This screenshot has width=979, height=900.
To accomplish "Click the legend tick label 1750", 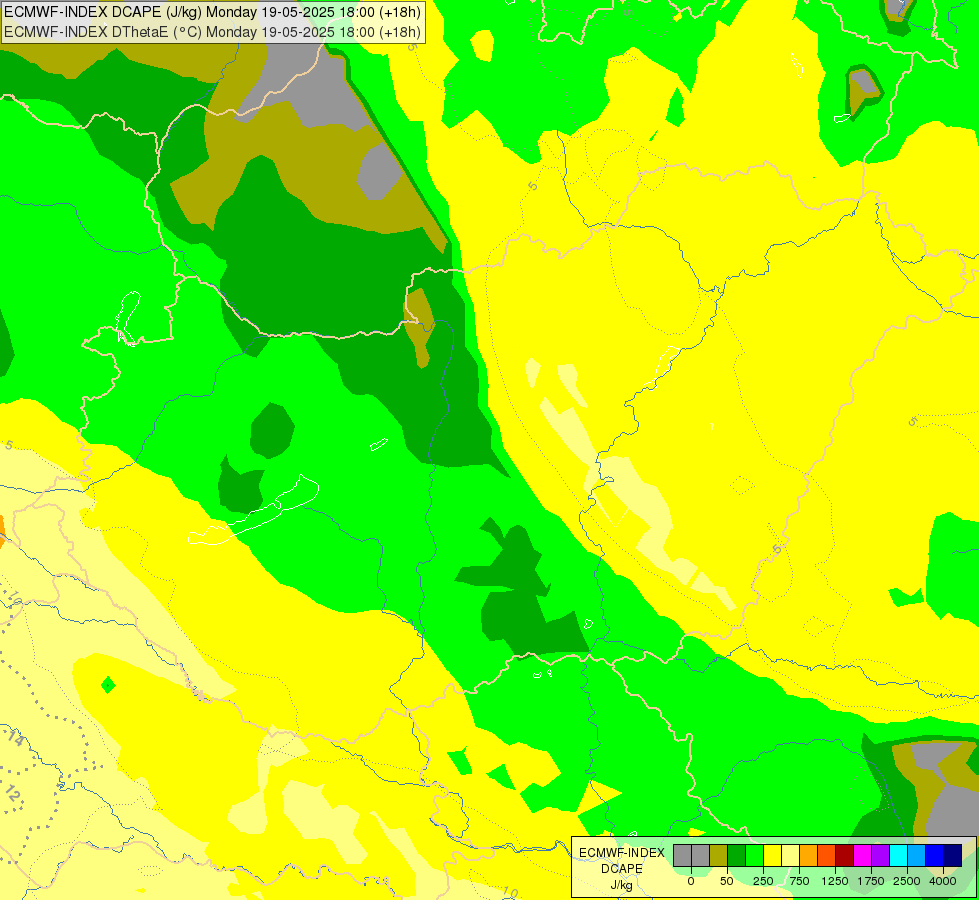I will (871, 881).
